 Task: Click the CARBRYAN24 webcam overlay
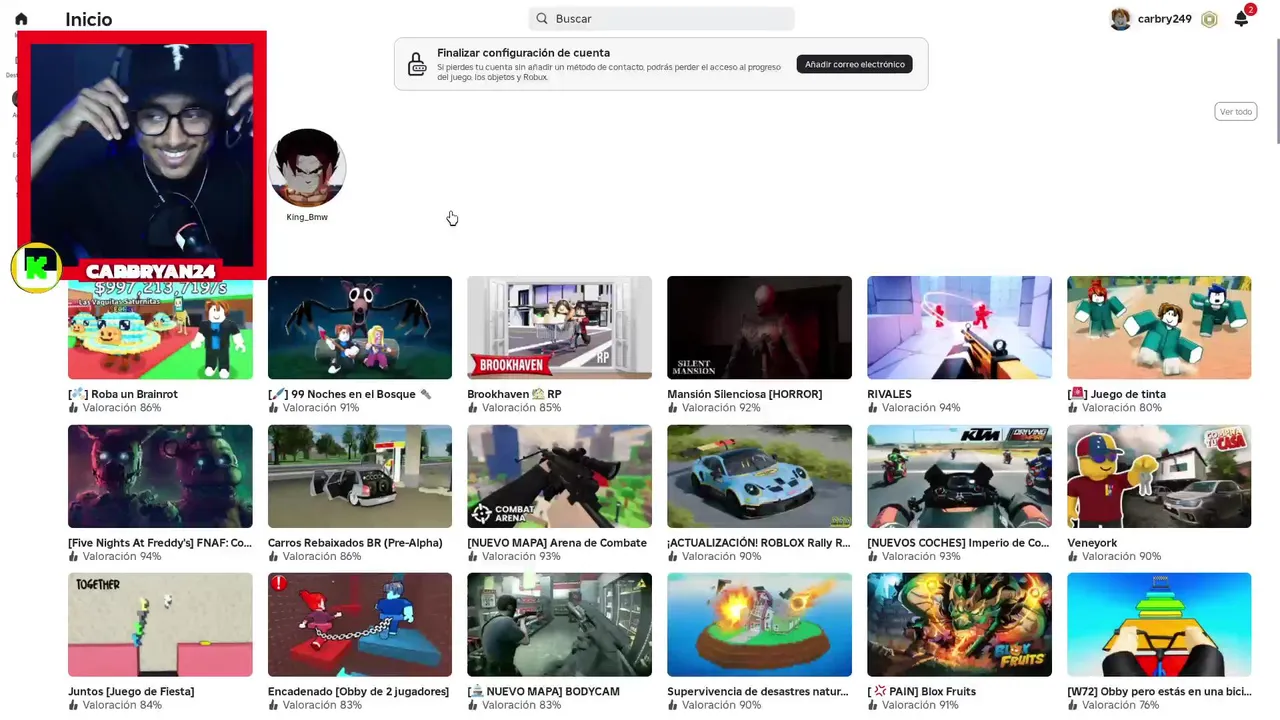142,155
